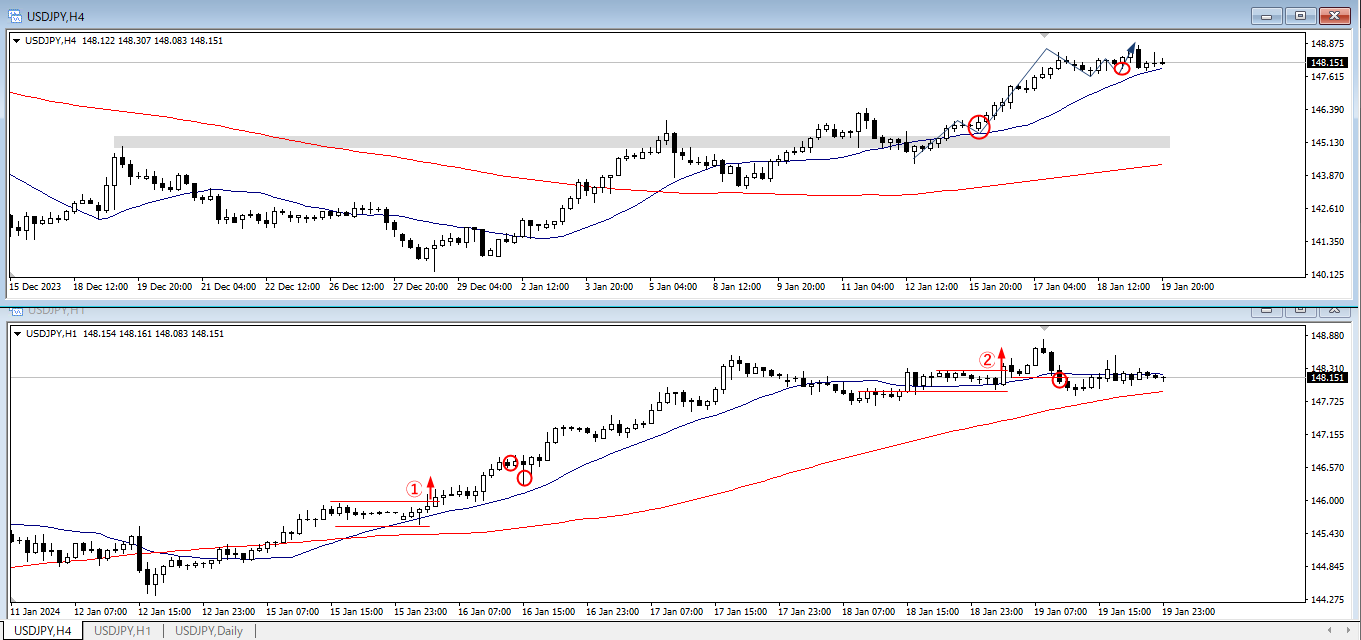
Task: Minimize the USDJPY,H4 chart window
Action: click(1267, 15)
